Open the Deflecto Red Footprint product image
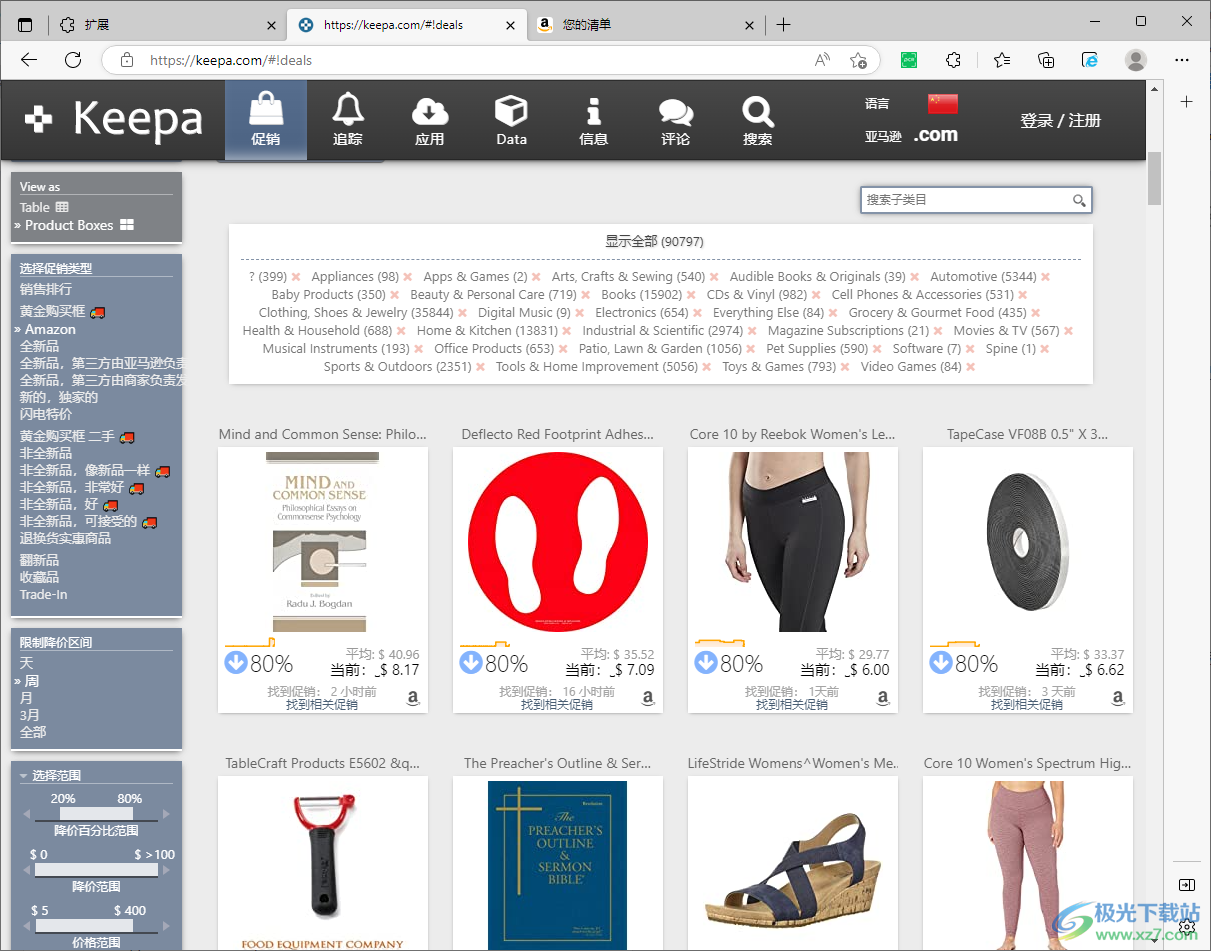1211x951 pixels. tap(558, 540)
